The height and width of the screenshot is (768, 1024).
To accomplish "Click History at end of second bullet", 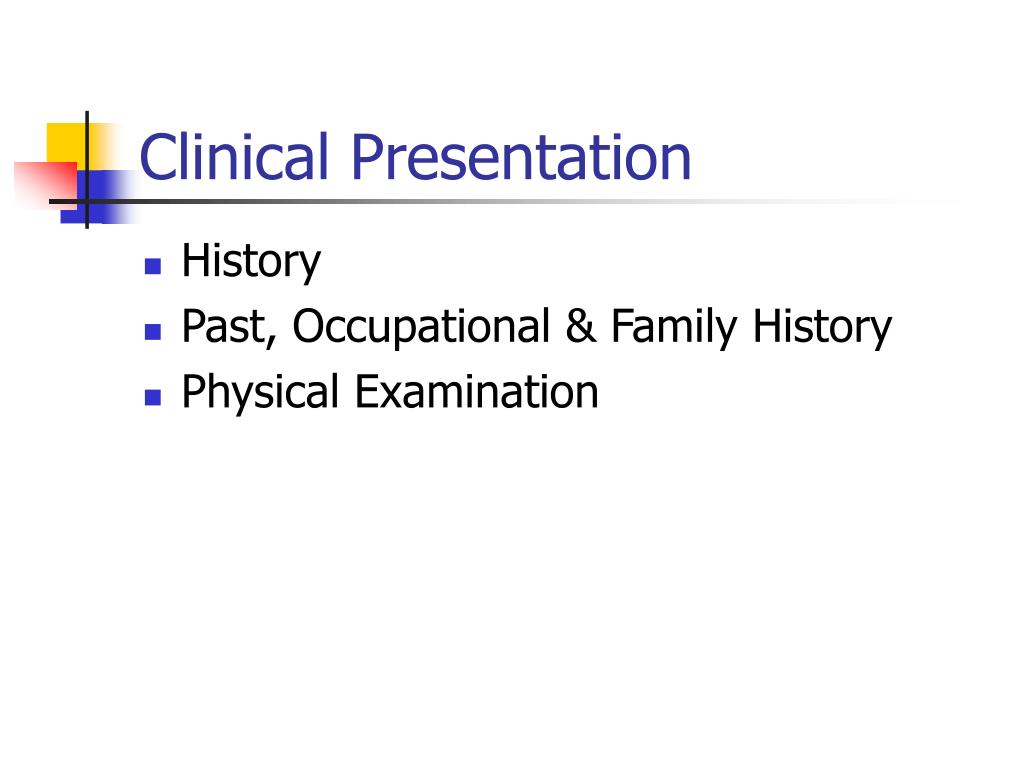I will click(x=822, y=327).
